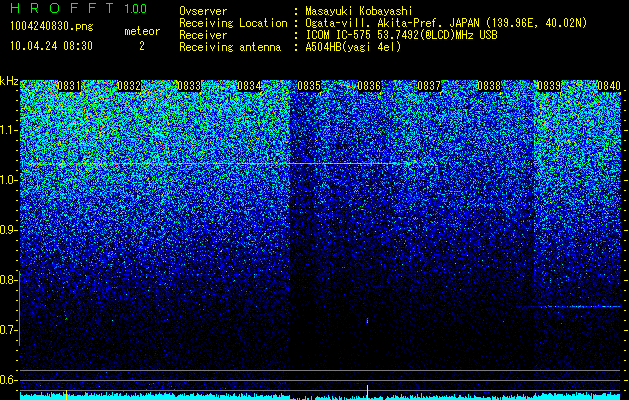Click the 0833 time marker
This screenshot has height=400, width=629.
pyautogui.click(x=189, y=86)
